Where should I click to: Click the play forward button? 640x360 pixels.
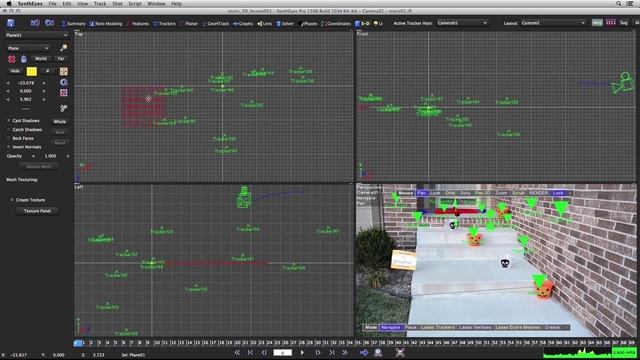[302, 353]
